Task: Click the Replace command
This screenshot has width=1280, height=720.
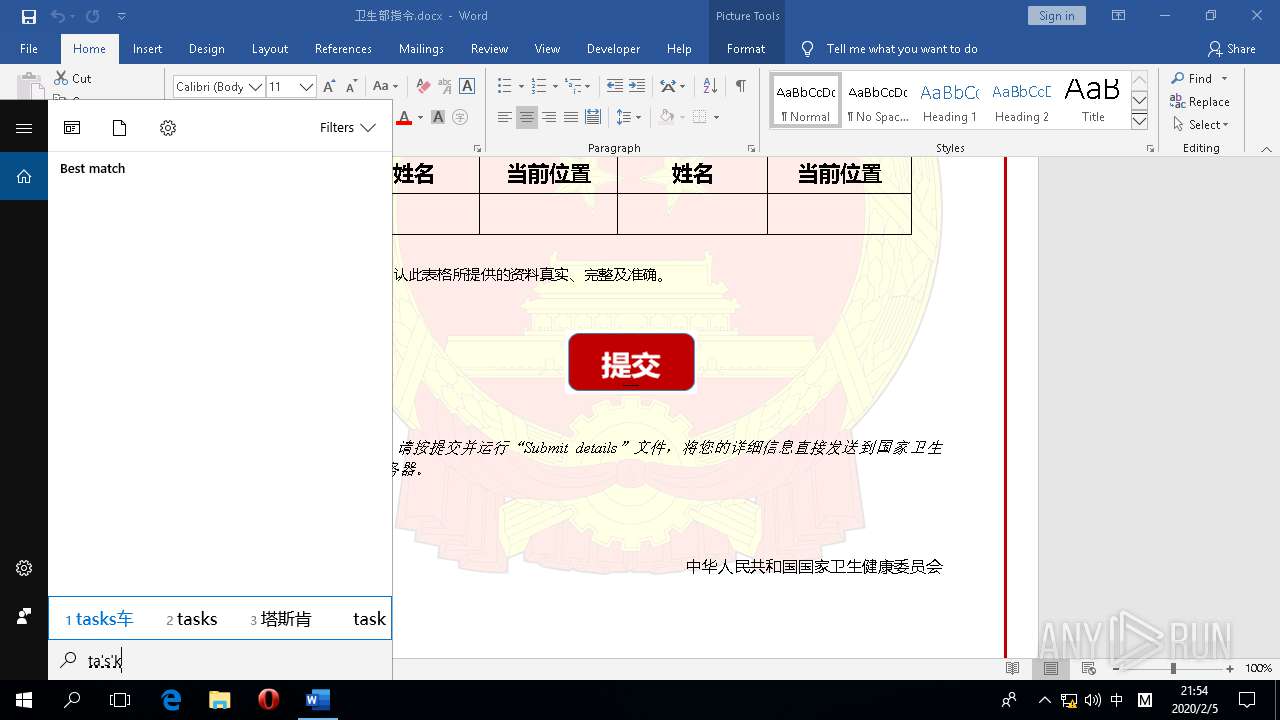Action: click(1200, 102)
